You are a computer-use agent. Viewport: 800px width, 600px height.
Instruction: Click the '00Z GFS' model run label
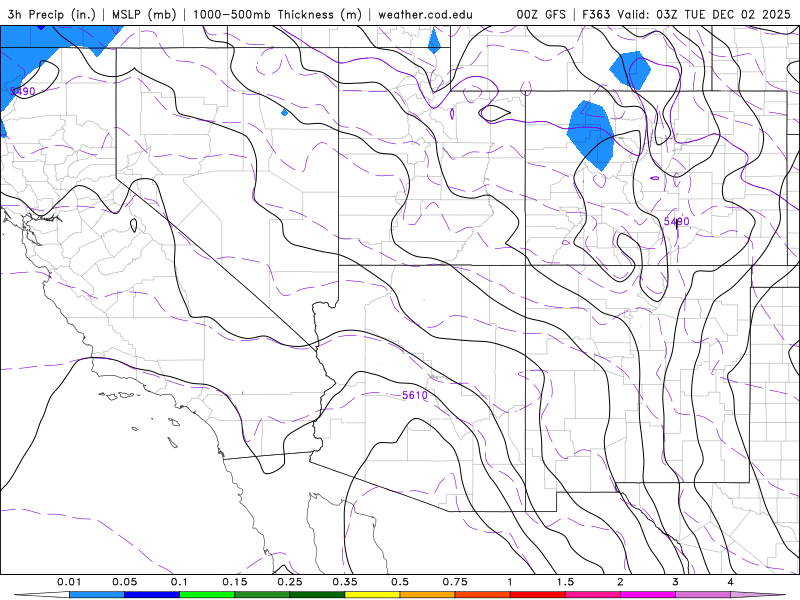(541, 14)
